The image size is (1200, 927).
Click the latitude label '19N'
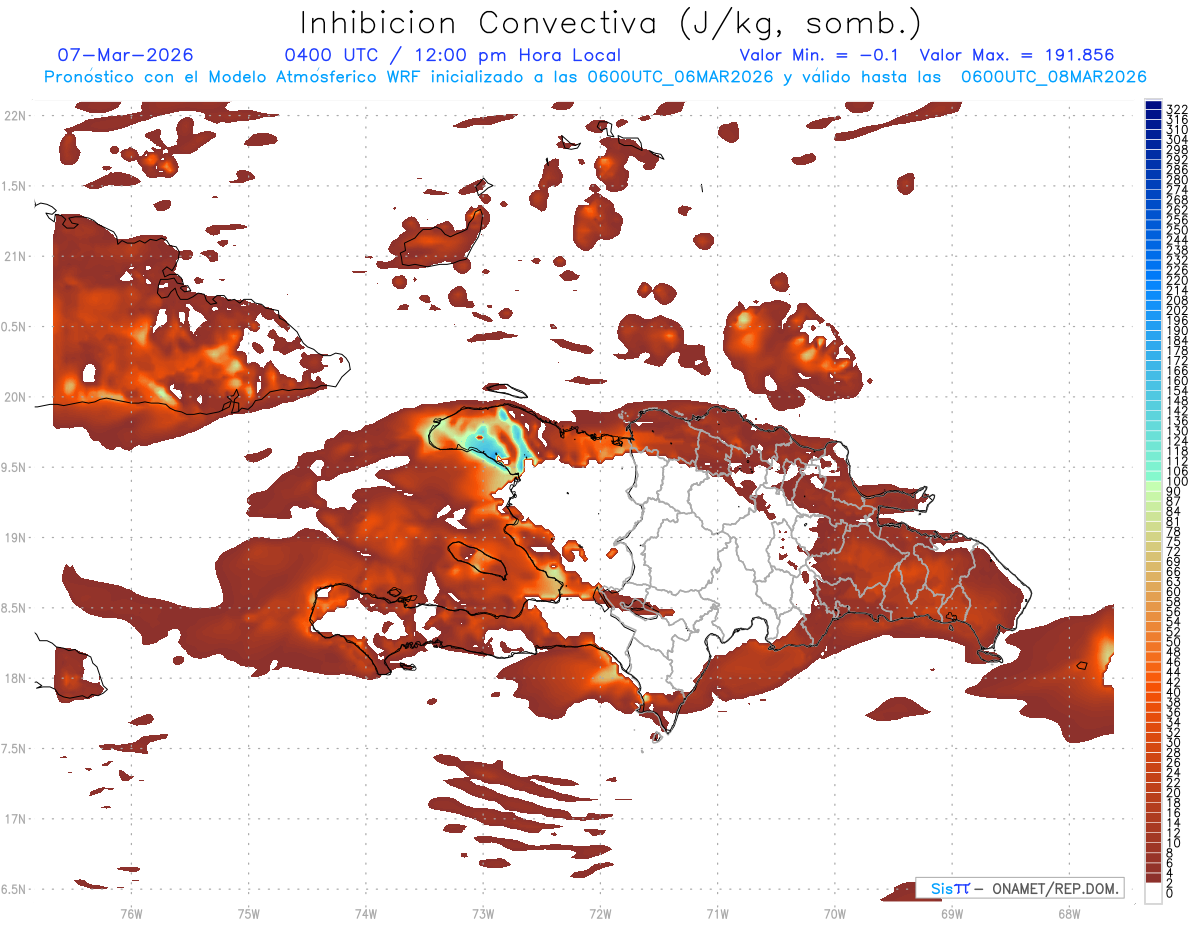point(14,537)
